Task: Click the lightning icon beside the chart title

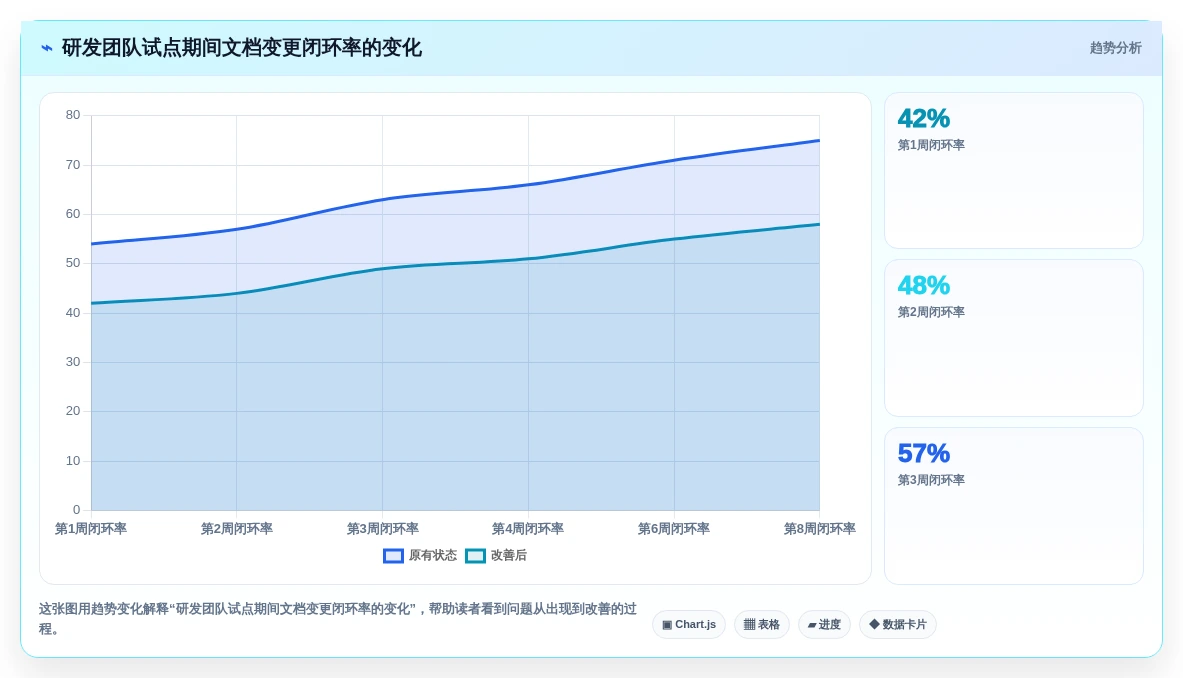Action: pos(47,48)
